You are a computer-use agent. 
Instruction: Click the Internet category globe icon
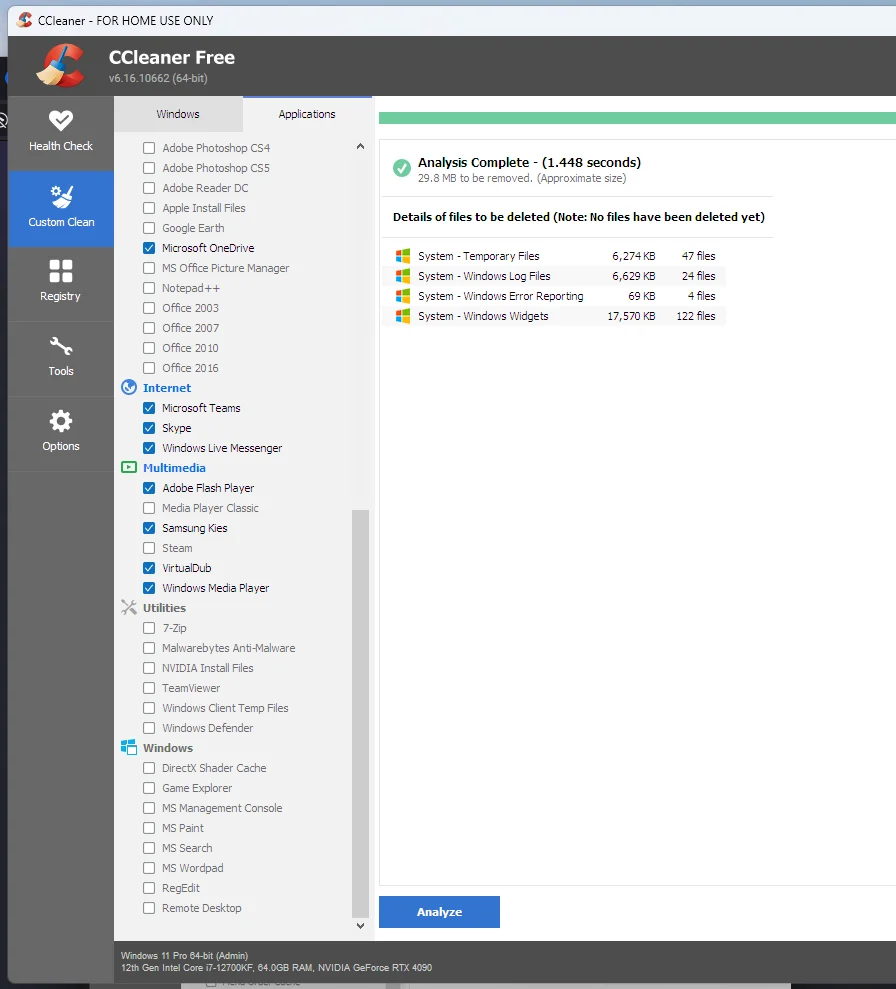tap(129, 387)
